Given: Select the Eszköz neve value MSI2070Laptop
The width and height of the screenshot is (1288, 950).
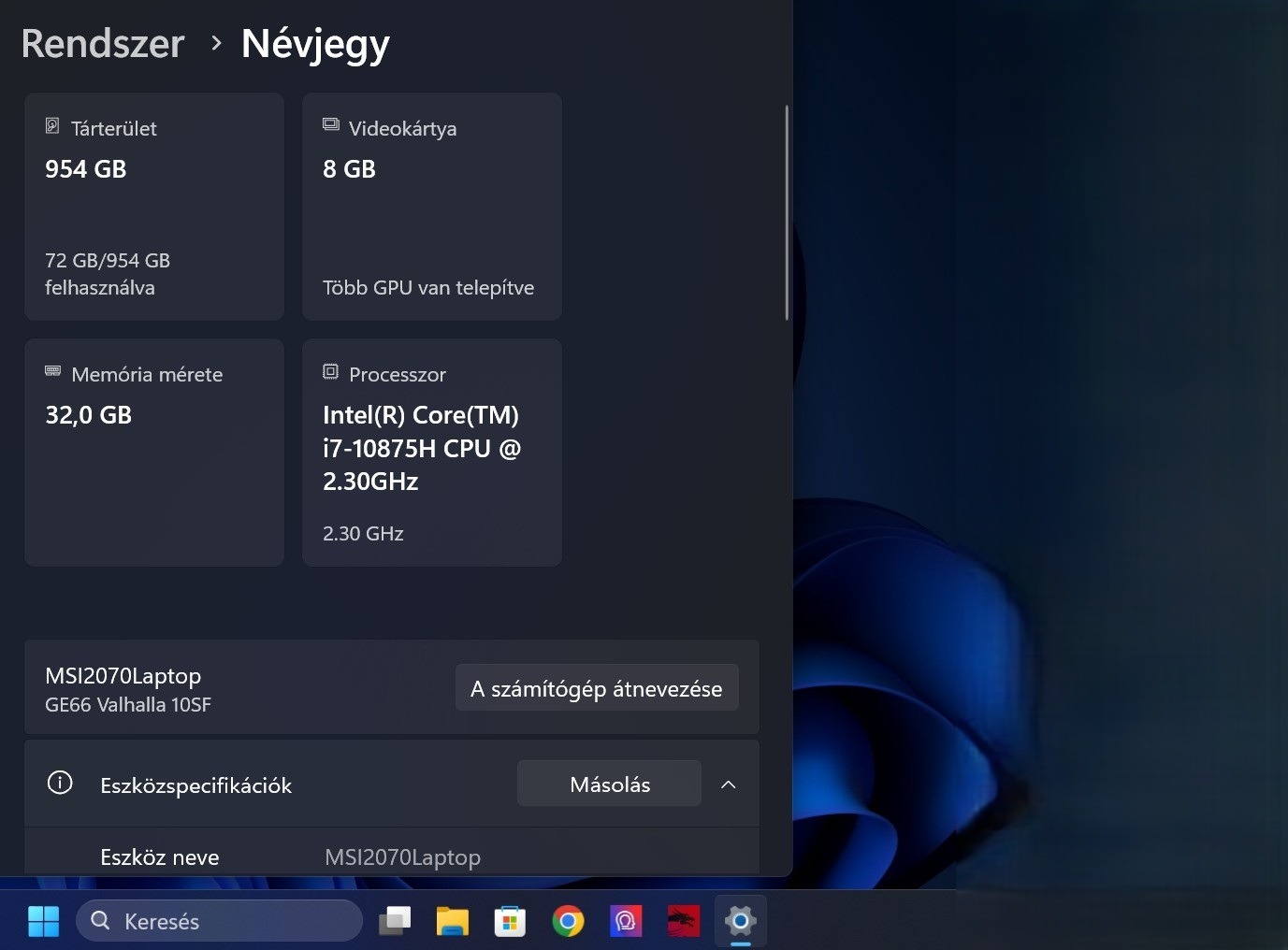Looking at the screenshot, I should pos(403,856).
